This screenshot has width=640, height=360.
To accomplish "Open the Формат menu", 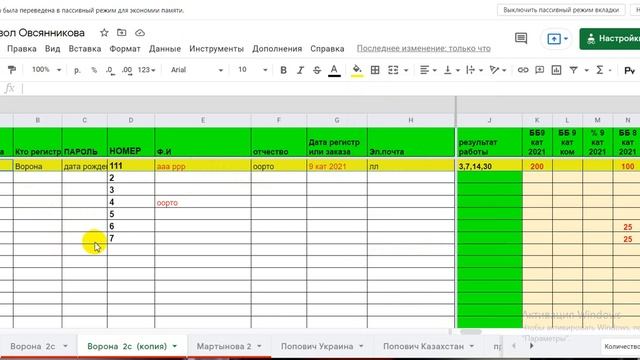I will [124, 49].
